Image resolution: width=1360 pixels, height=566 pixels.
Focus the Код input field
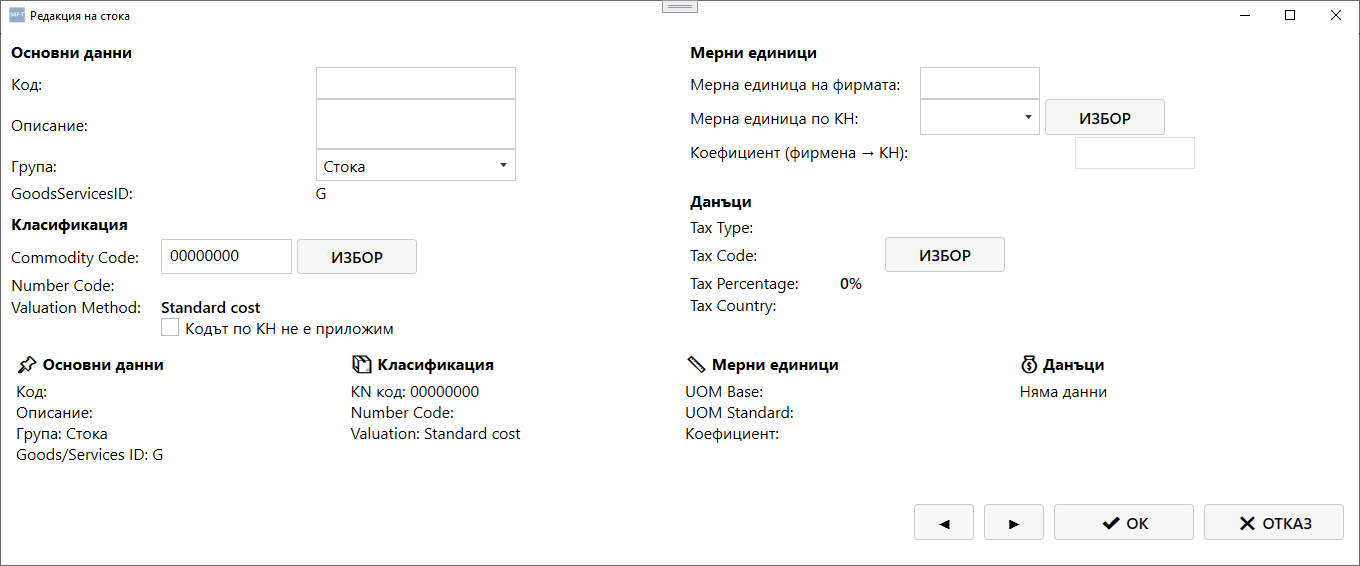416,83
